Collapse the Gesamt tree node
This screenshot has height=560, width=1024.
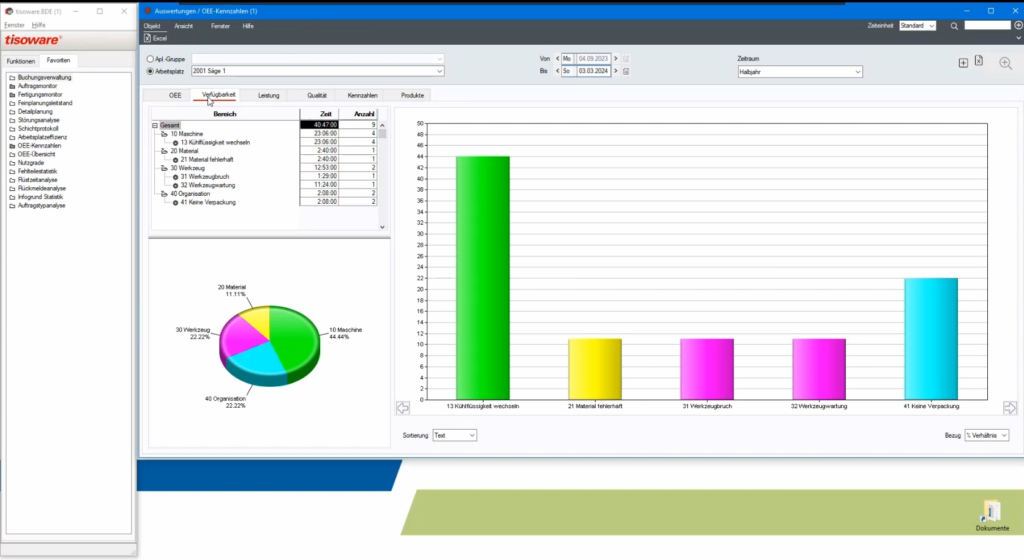click(x=155, y=125)
